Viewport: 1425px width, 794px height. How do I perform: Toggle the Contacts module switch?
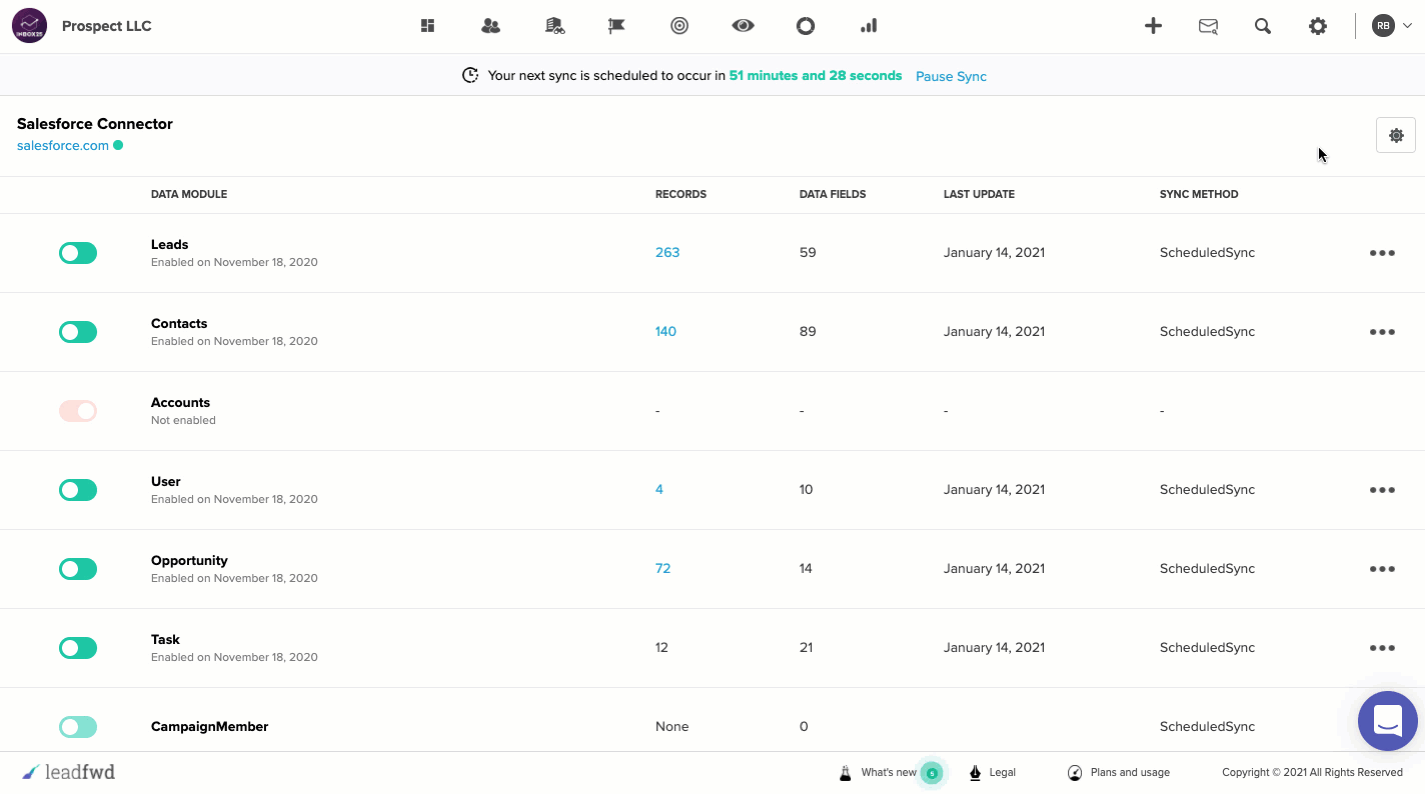click(78, 332)
